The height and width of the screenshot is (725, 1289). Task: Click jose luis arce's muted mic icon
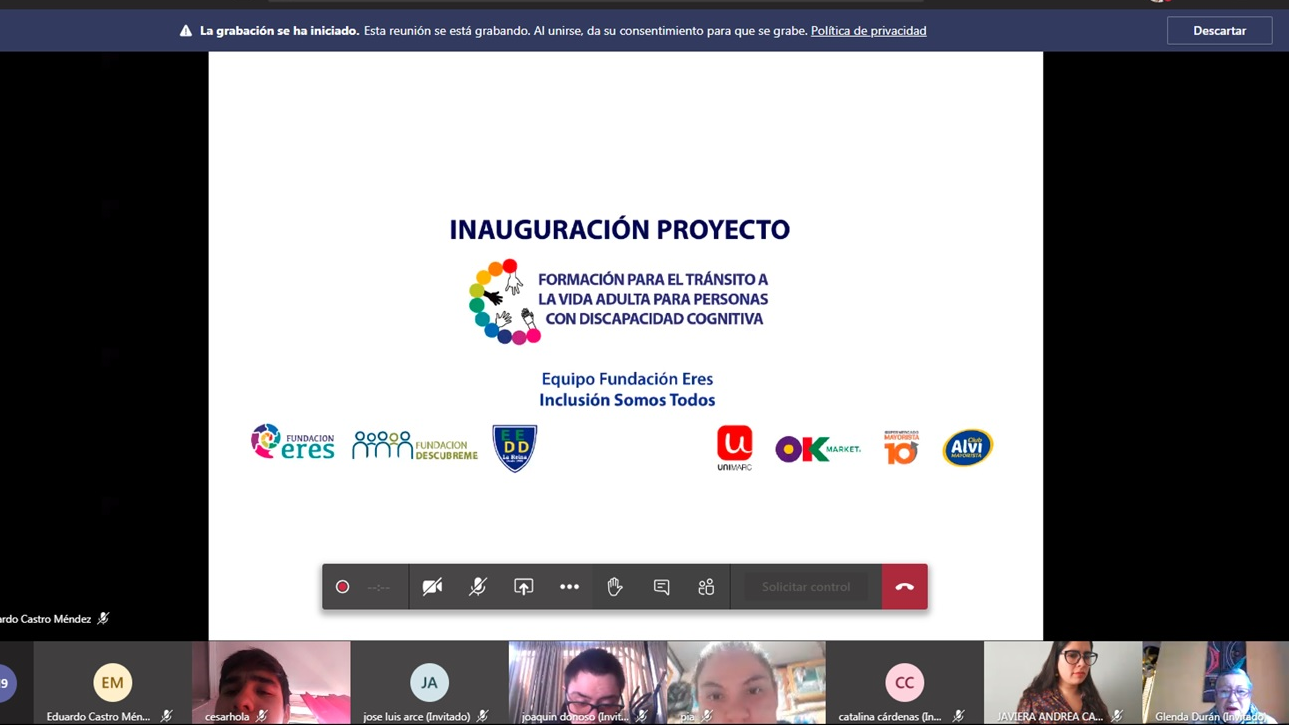point(483,716)
